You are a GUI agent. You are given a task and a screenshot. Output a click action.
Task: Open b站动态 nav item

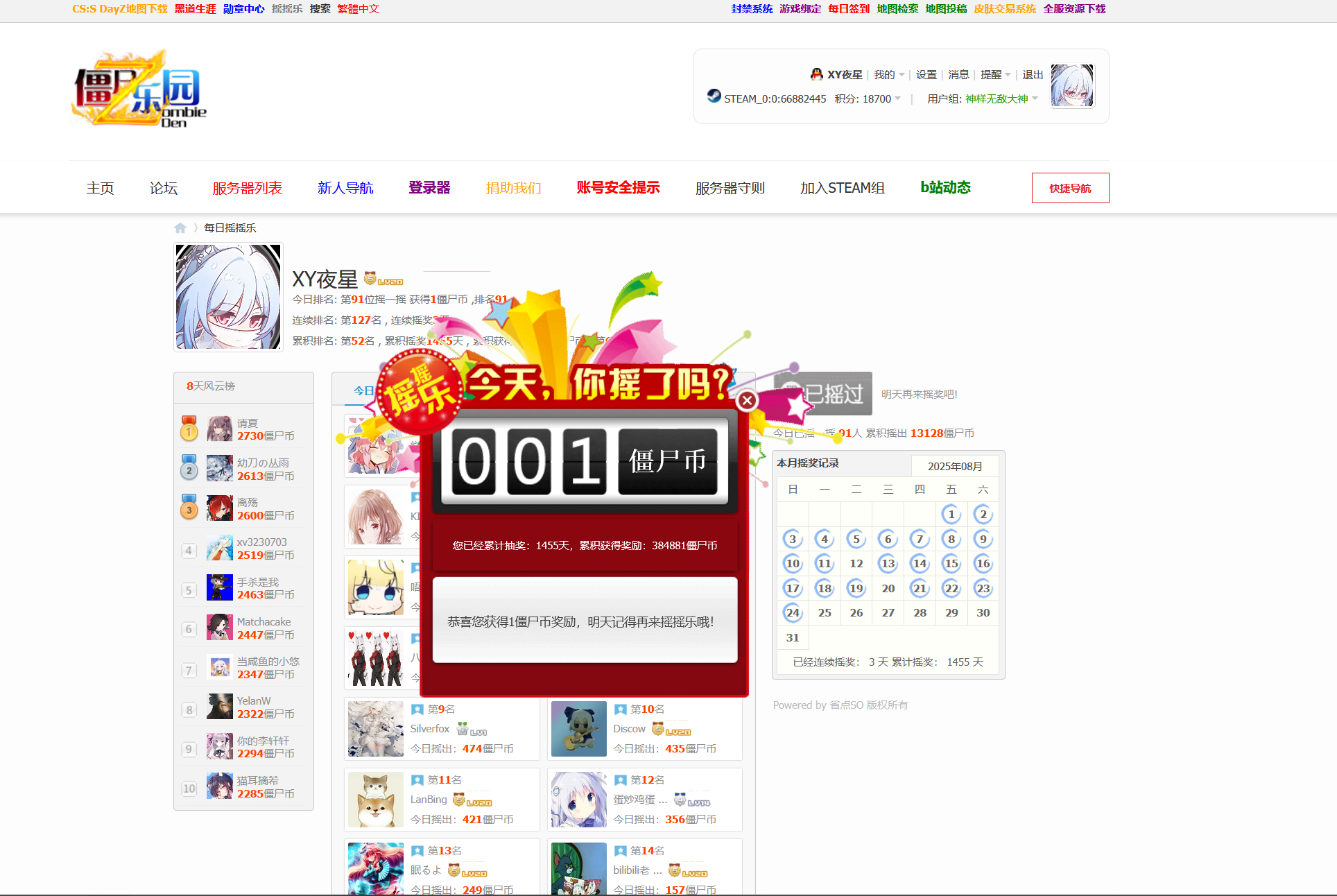(945, 188)
